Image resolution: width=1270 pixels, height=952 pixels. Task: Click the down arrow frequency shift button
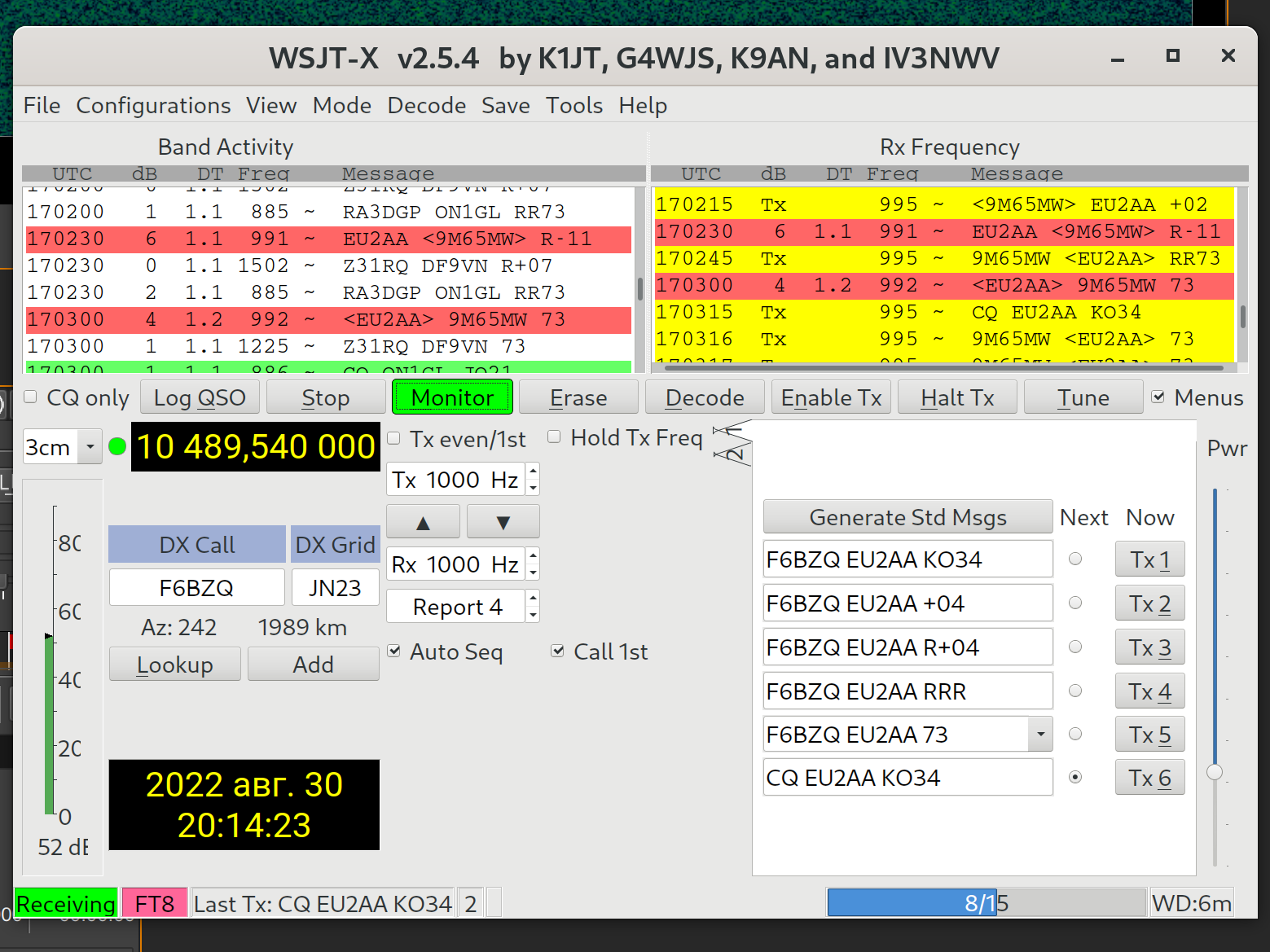[x=503, y=522]
